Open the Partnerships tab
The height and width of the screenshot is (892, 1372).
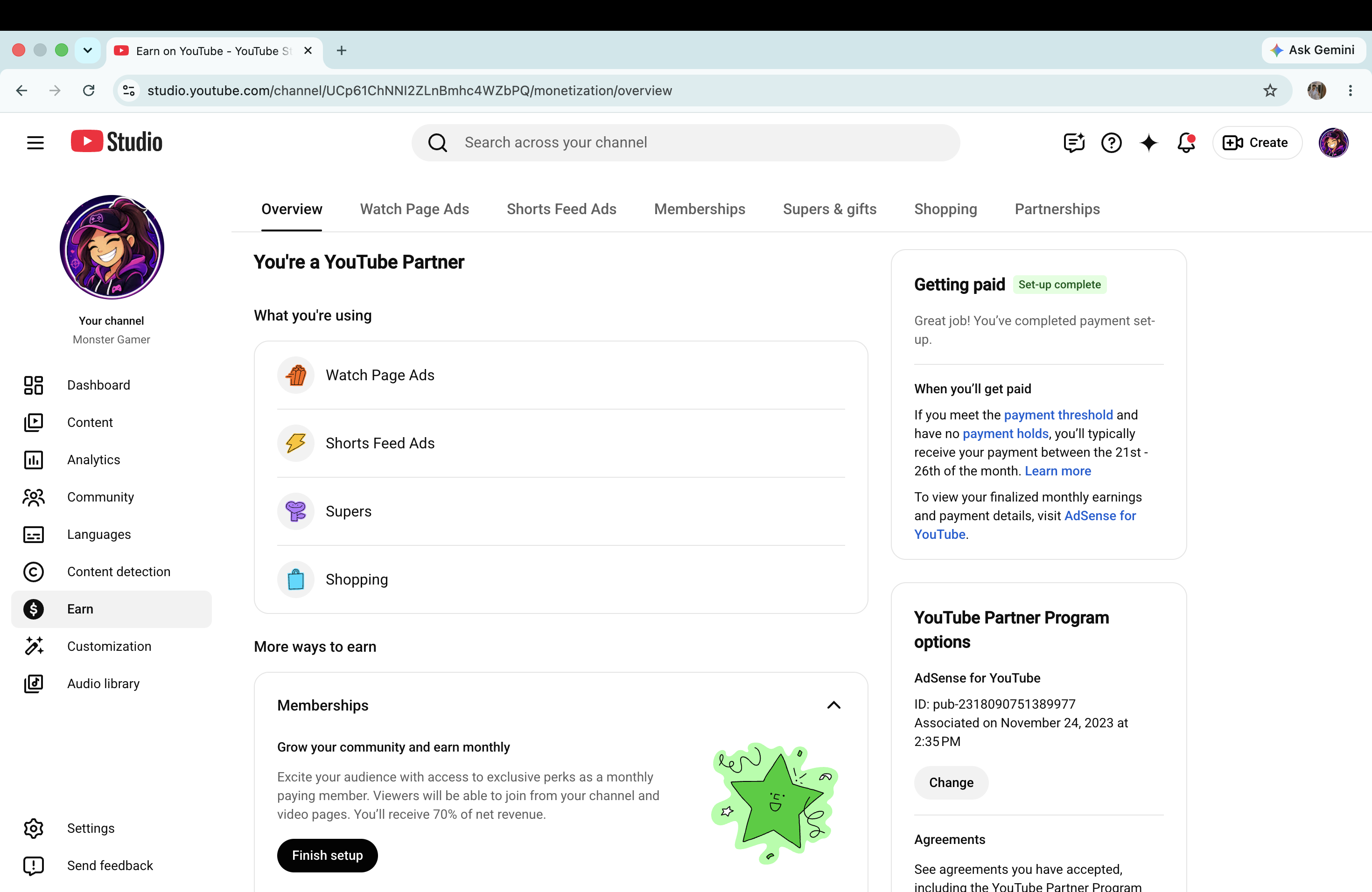[1057, 209]
